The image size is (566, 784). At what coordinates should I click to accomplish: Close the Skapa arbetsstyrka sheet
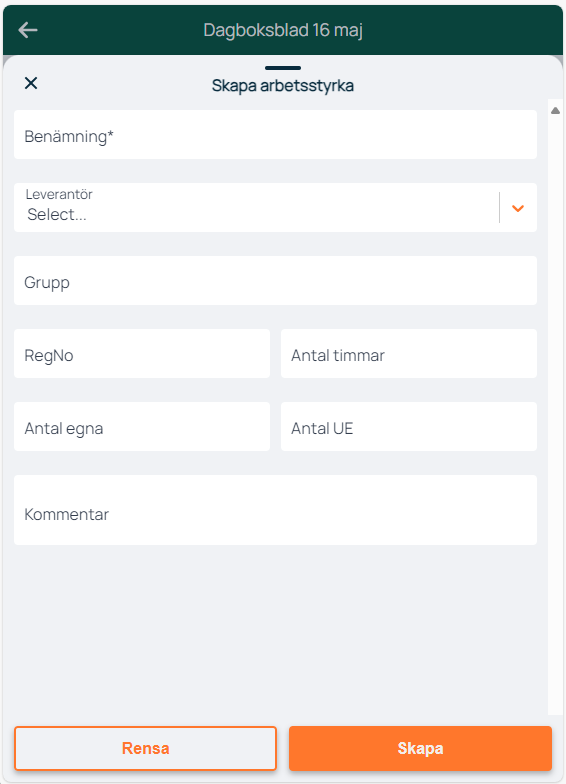click(x=31, y=83)
